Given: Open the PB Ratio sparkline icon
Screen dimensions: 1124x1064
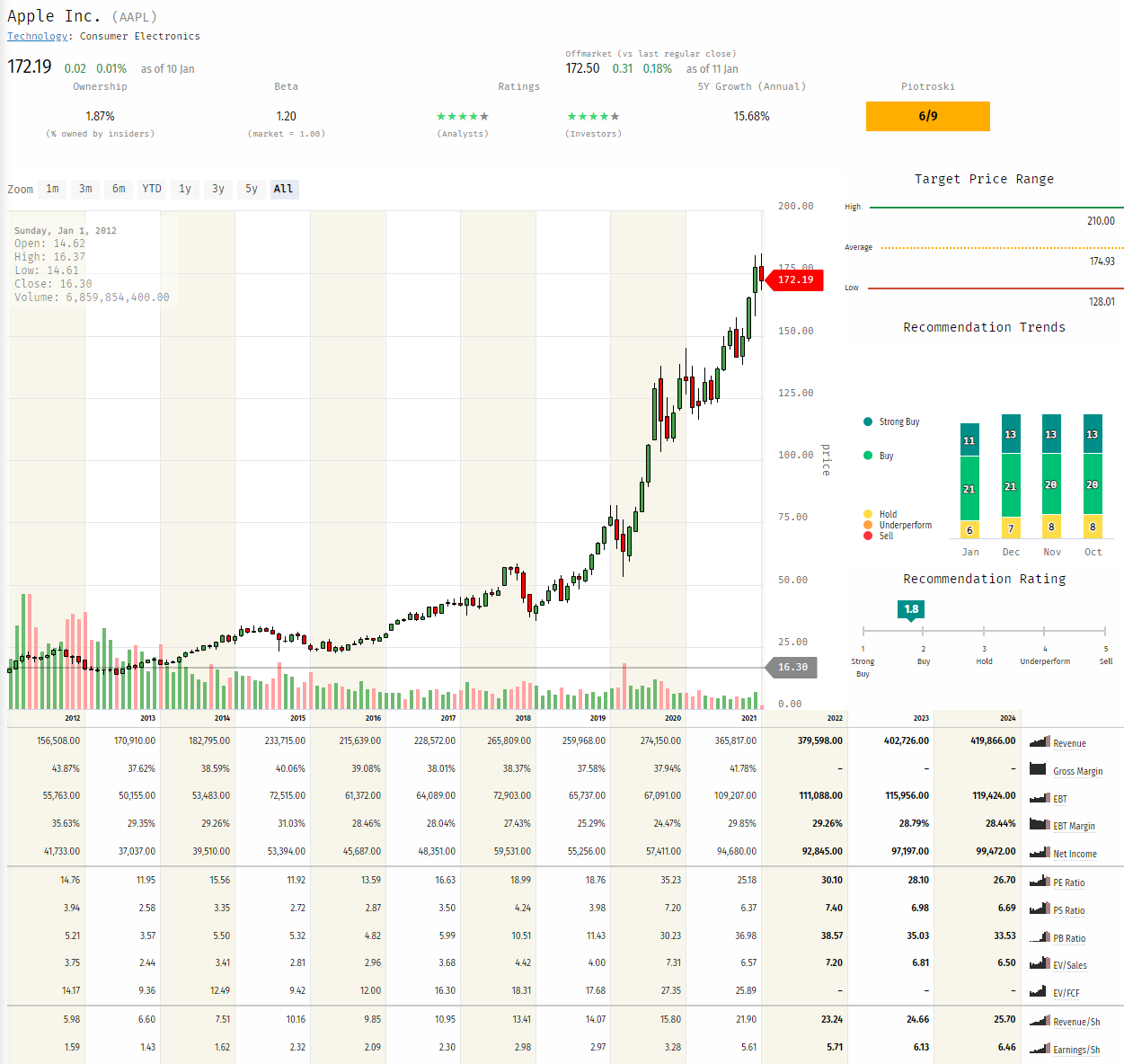Looking at the screenshot, I should coord(1040,936).
